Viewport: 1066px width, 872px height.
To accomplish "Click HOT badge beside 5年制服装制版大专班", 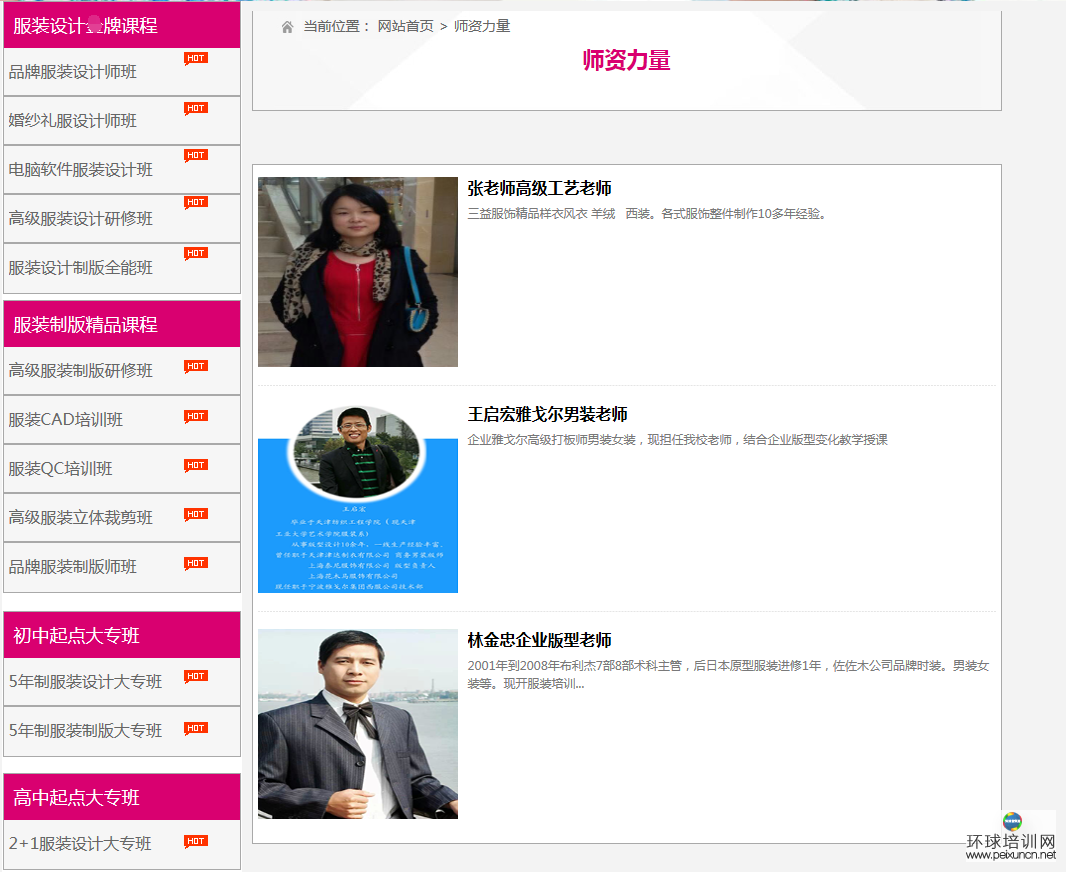I will [x=196, y=729].
